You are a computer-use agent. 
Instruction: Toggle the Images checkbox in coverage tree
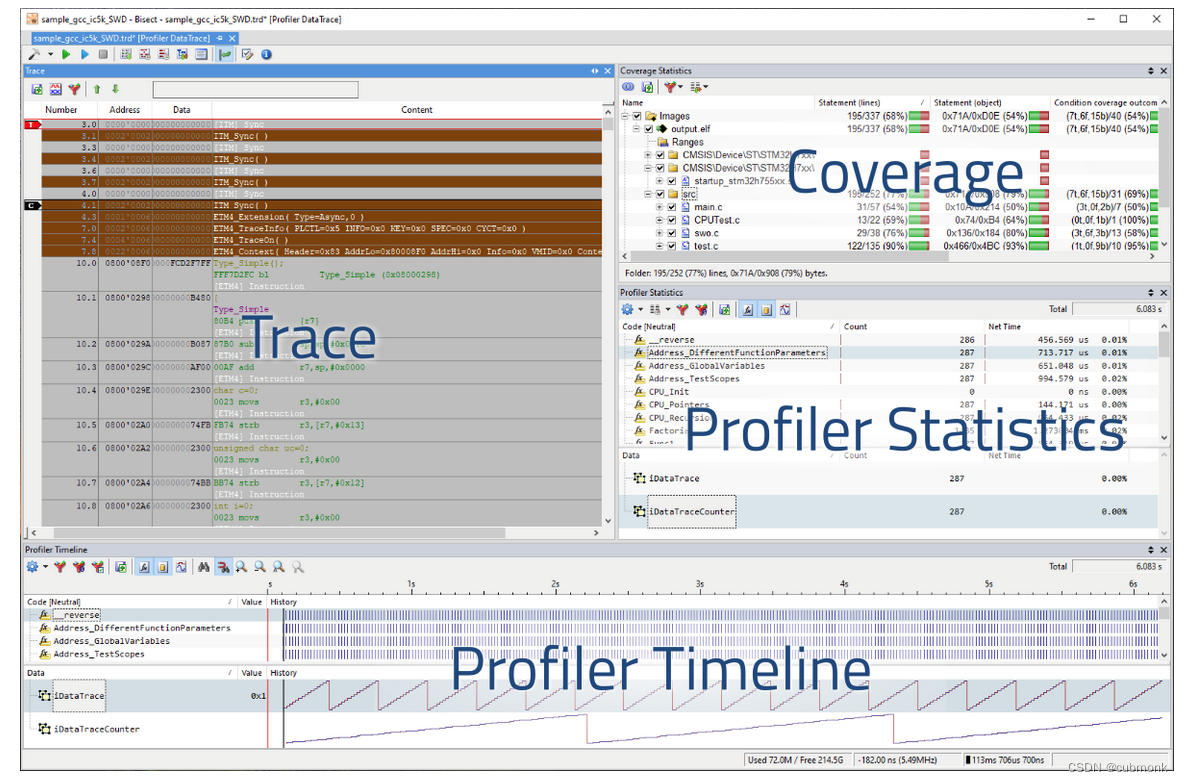click(637, 116)
